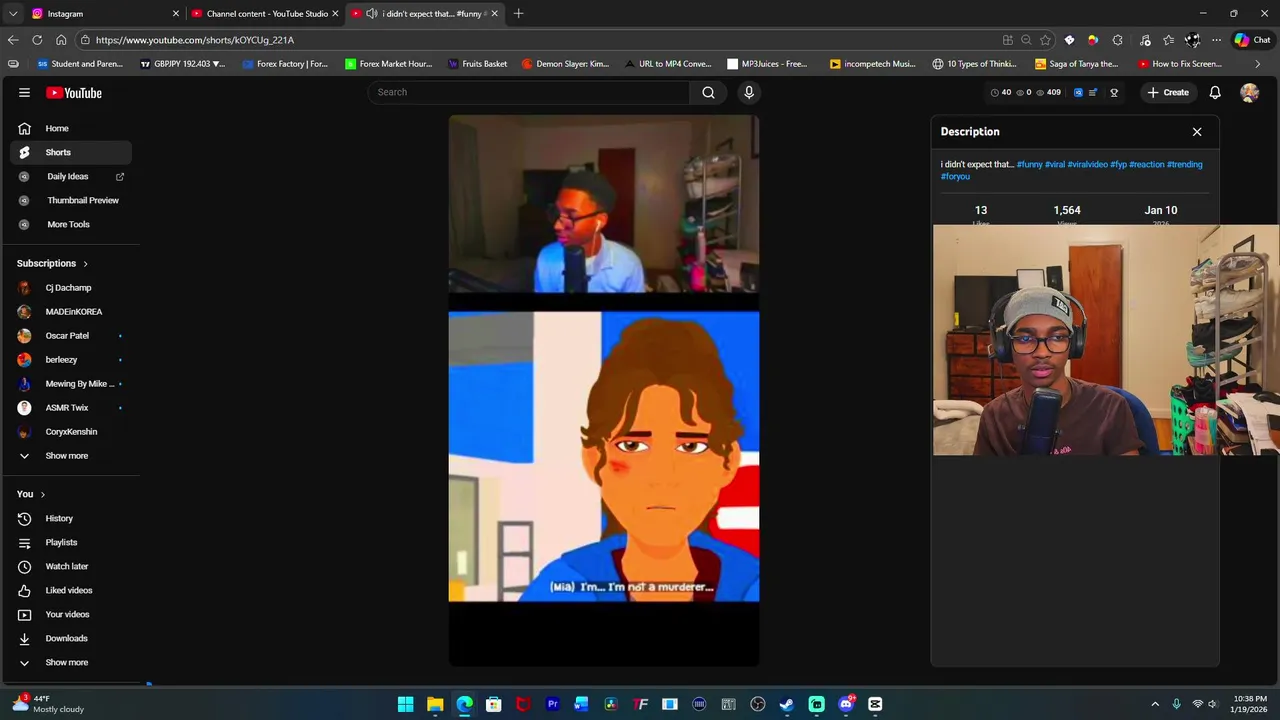
Task: Show hidden system tray icons
Action: click(x=1155, y=704)
